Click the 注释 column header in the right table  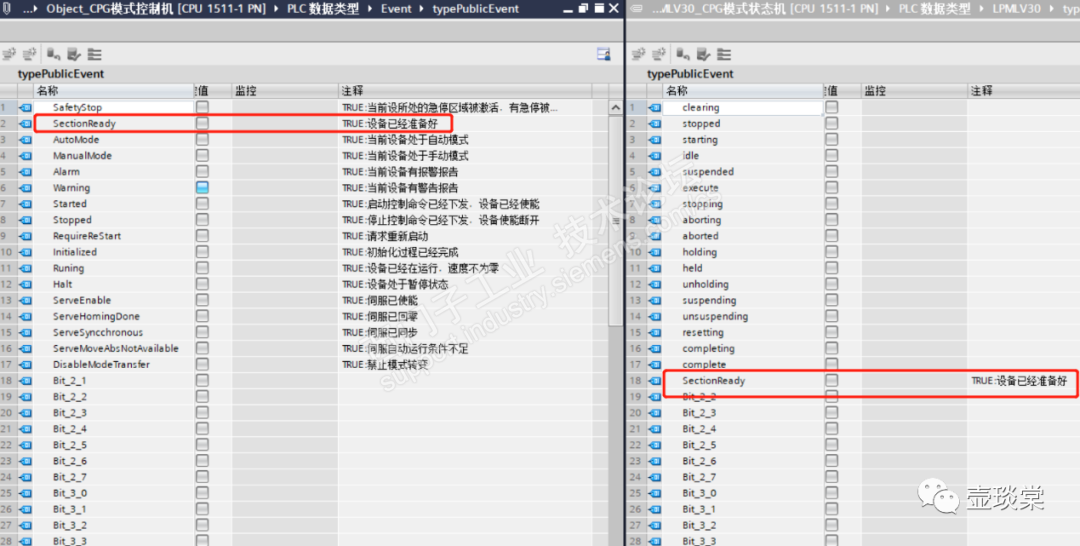pyautogui.click(x=1024, y=90)
